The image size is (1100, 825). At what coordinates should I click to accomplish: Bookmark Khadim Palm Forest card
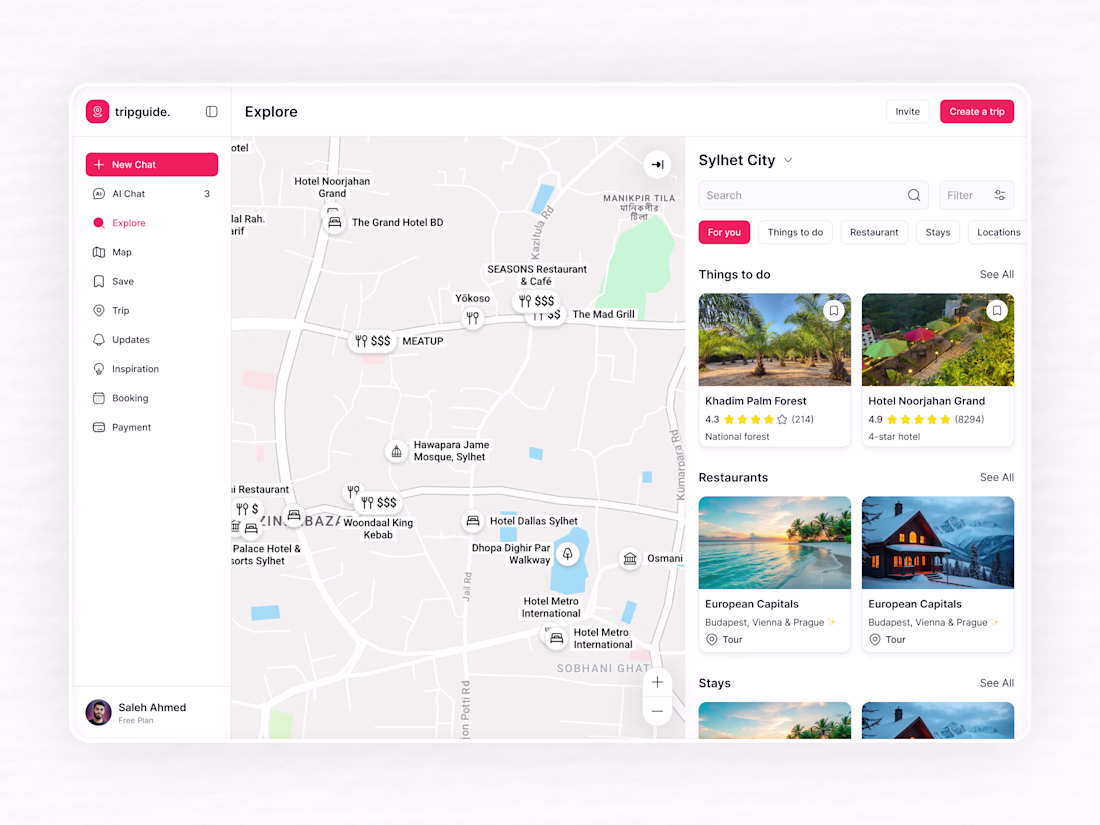pyautogui.click(x=833, y=310)
